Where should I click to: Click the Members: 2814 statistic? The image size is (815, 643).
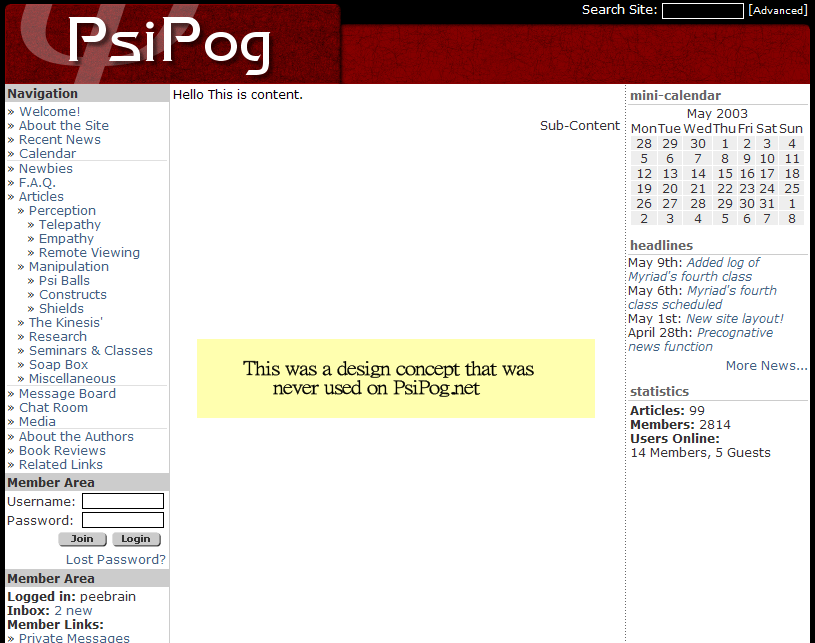click(x=680, y=425)
